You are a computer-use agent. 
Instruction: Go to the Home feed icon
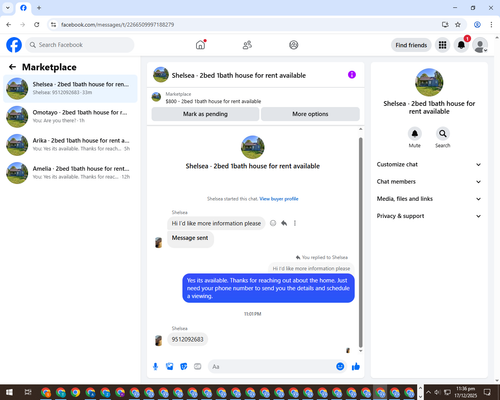pyautogui.click(x=200, y=45)
